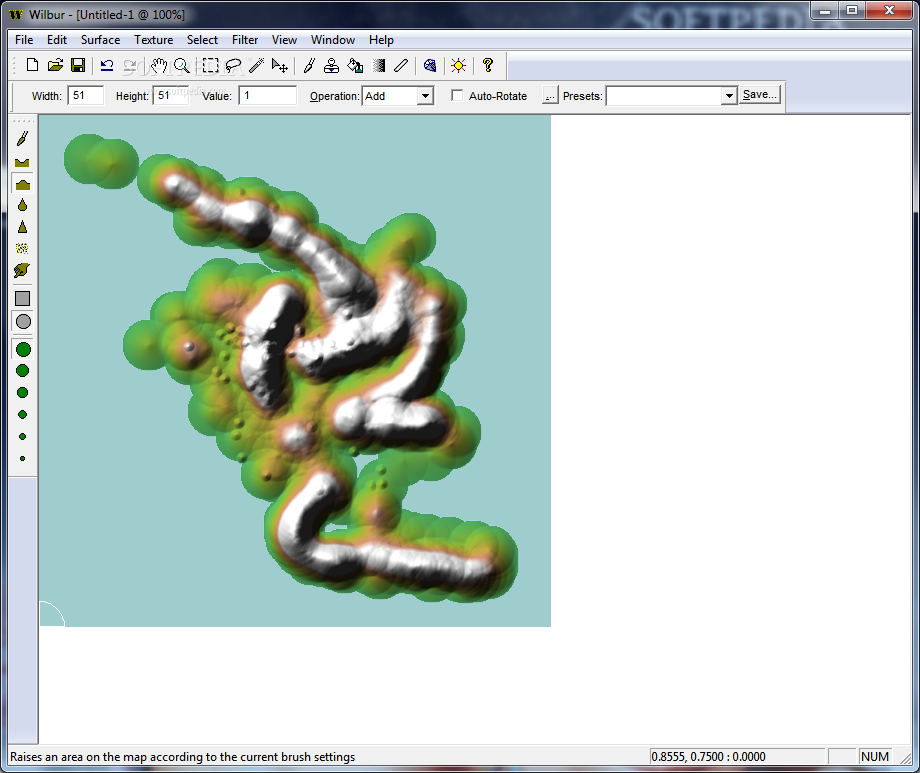The height and width of the screenshot is (773, 920).
Task: Choose the noise speckle tool in toolbox
Action: coord(22,248)
